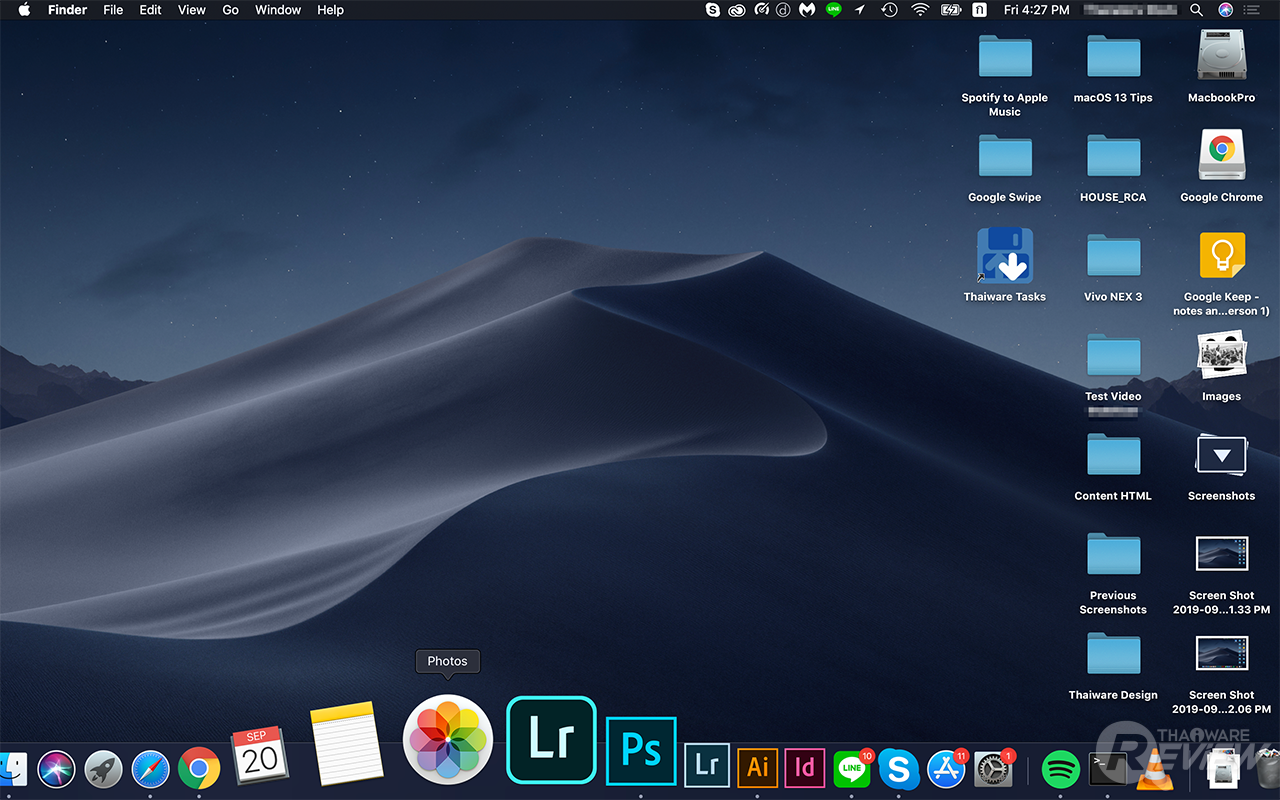Image resolution: width=1280 pixels, height=800 pixels.
Task: Open Calendar showing Sep 20
Action: (259, 756)
